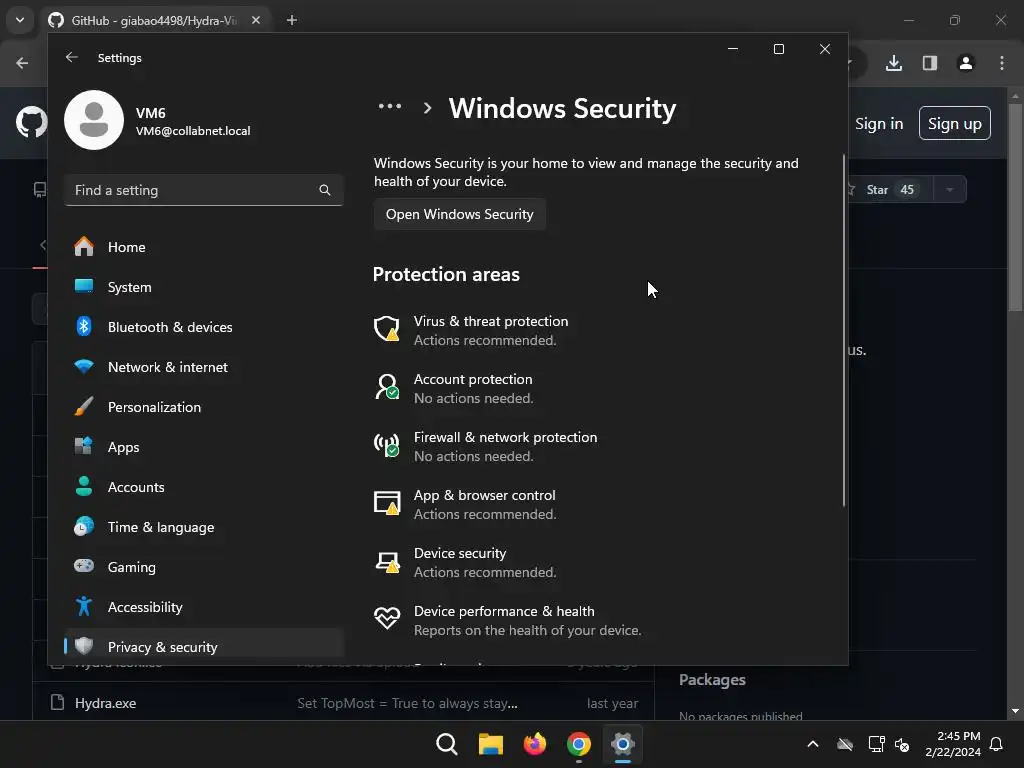
Task: Click the Account protection person icon
Action: pyautogui.click(x=387, y=387)
